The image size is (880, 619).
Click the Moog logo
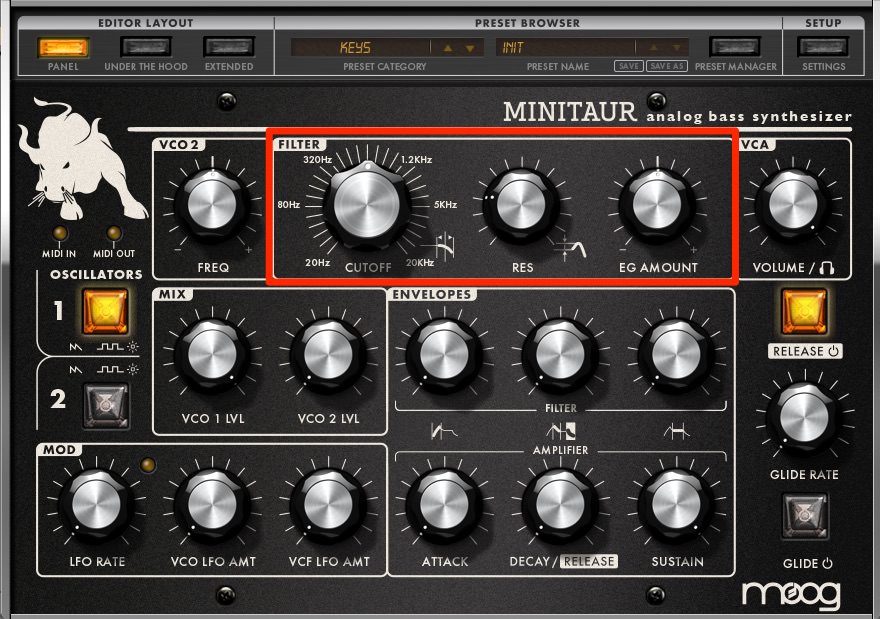pos(791,595)
